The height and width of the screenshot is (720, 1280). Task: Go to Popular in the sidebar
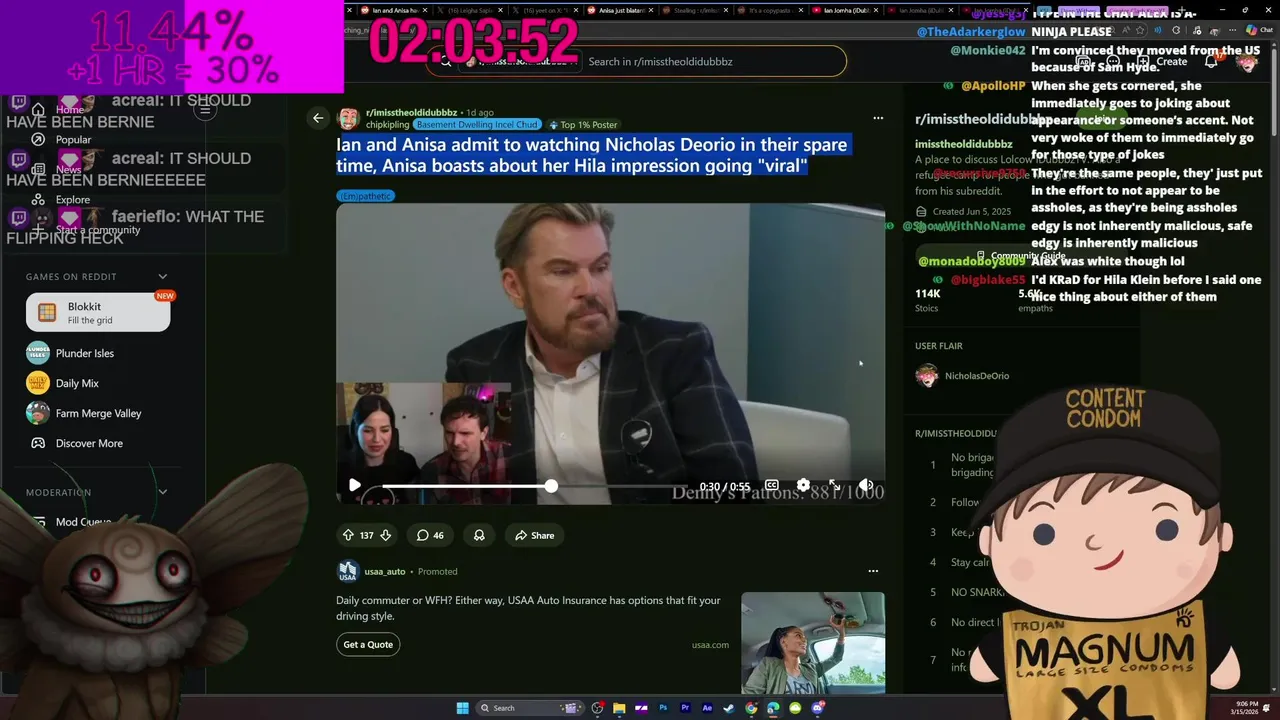(73, 140)
